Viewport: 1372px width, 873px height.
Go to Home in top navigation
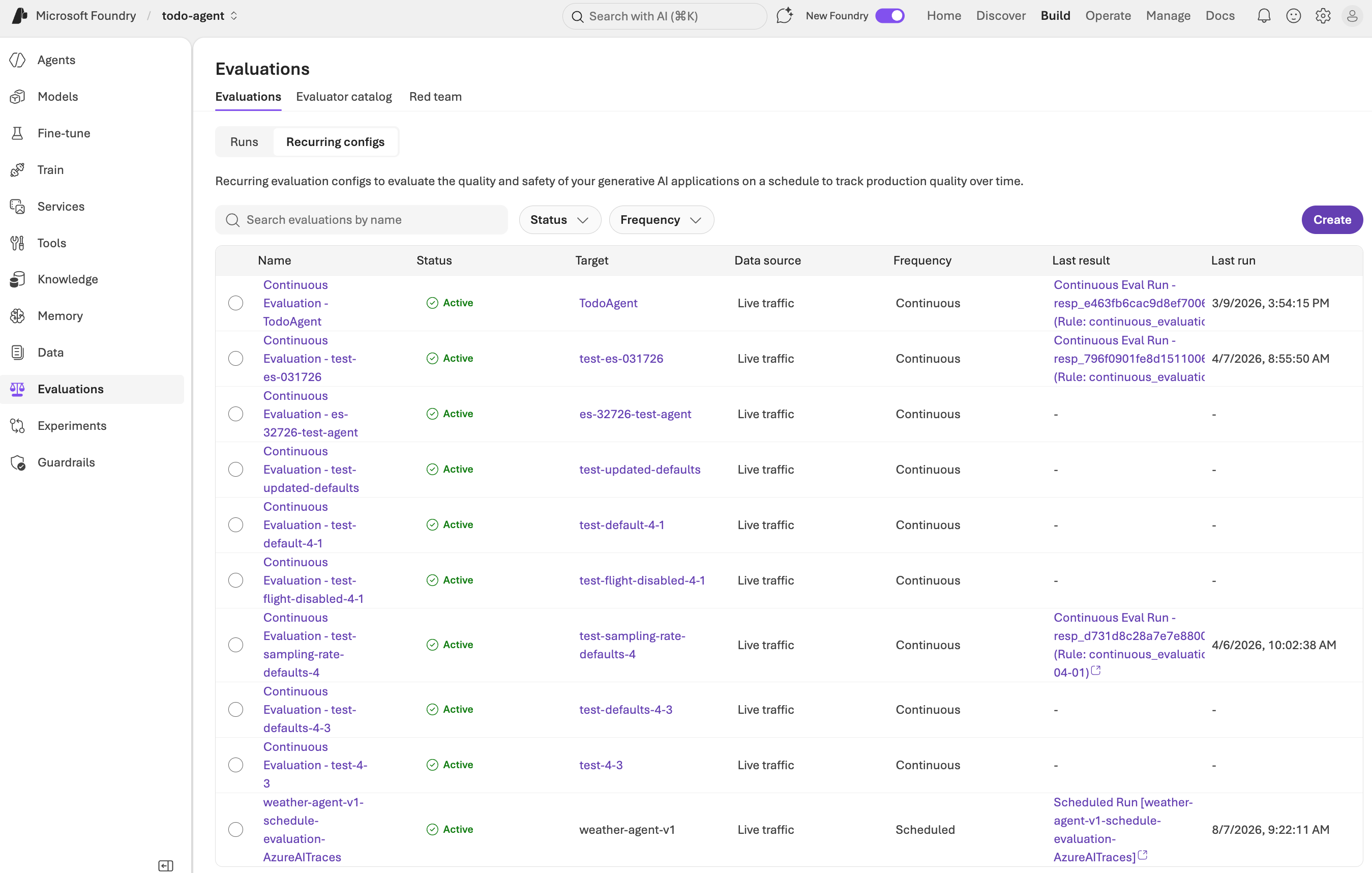(x=943, y=15)
